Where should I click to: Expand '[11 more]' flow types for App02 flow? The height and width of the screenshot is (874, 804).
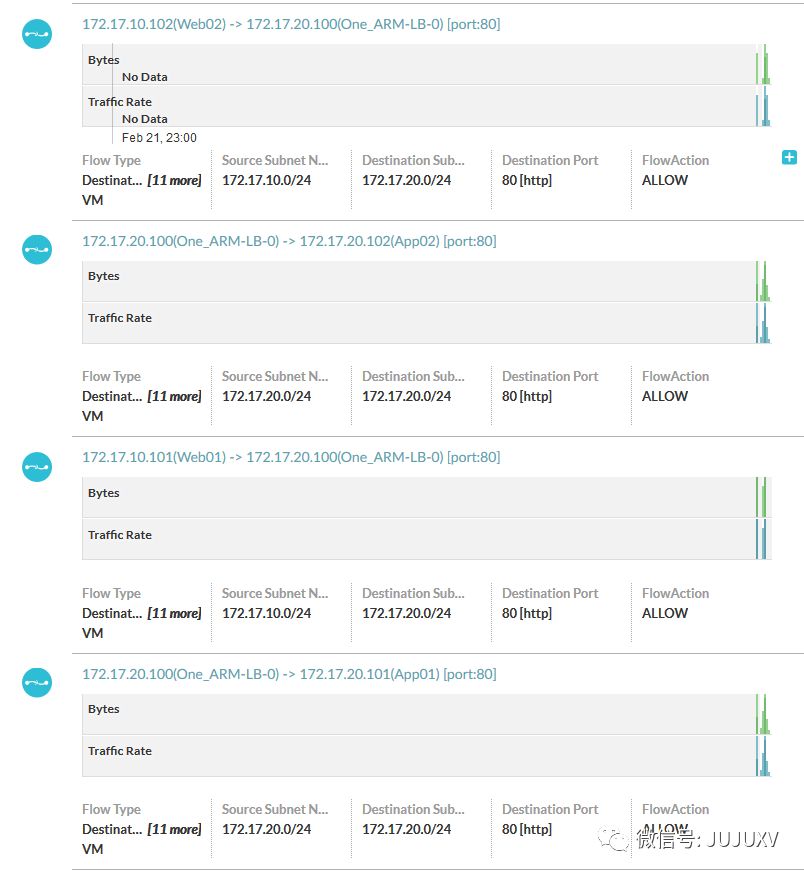pos(174,396)
